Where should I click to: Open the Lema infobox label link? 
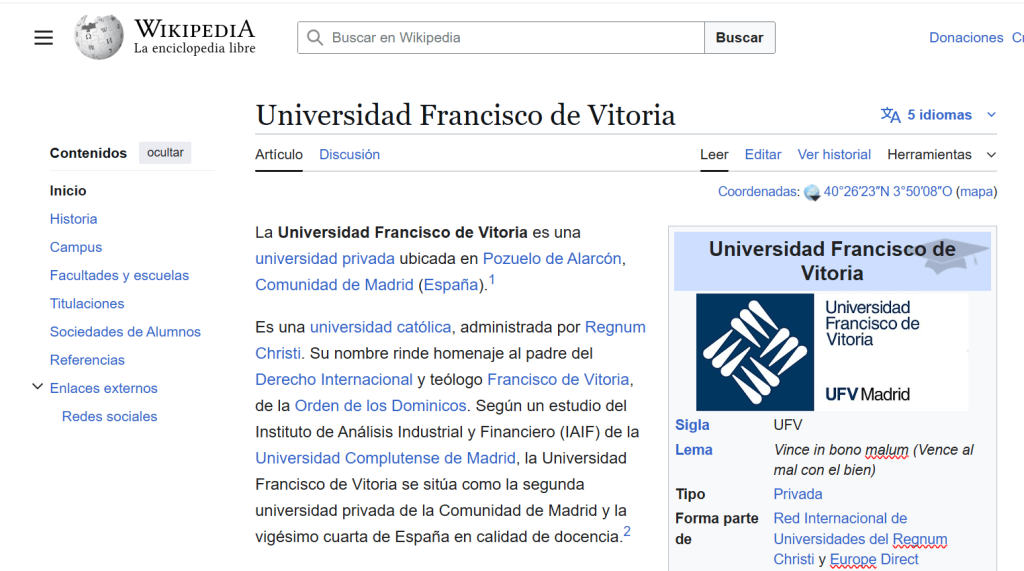(694, 450)
